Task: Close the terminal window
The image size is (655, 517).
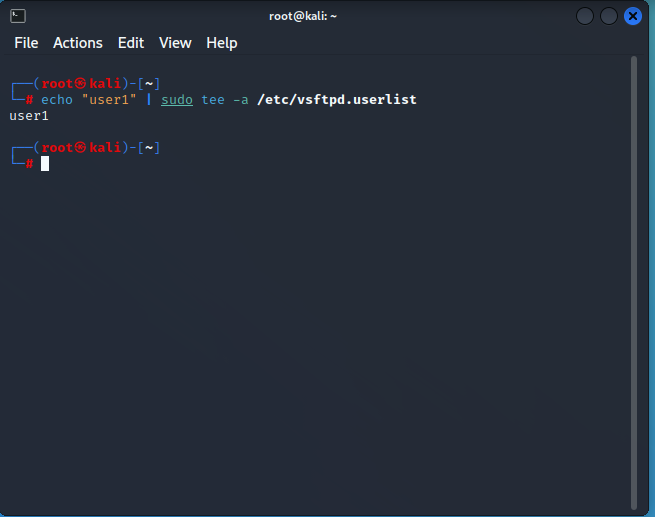Action: point(632,16)
